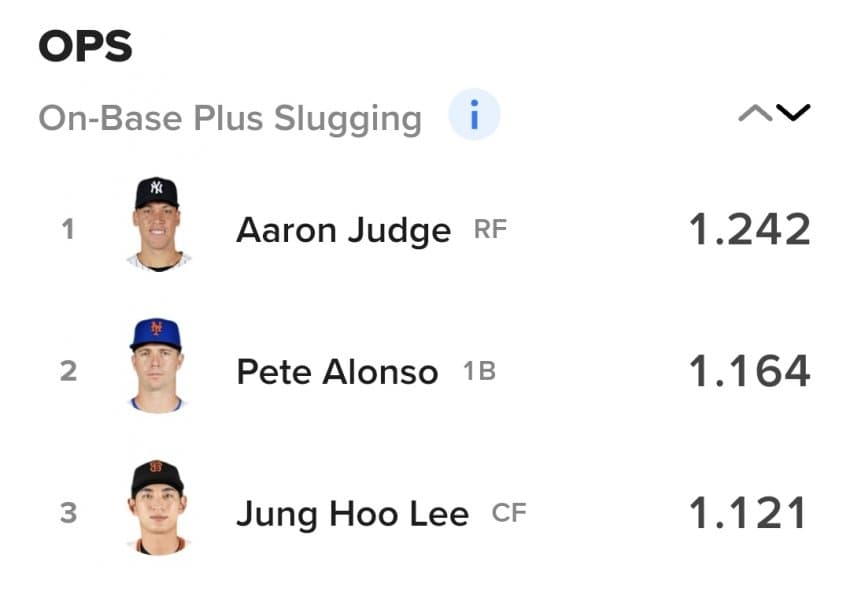Click the up chevron arrow
Viewport: 850px width, 598px height.
[x=755, y=114]
